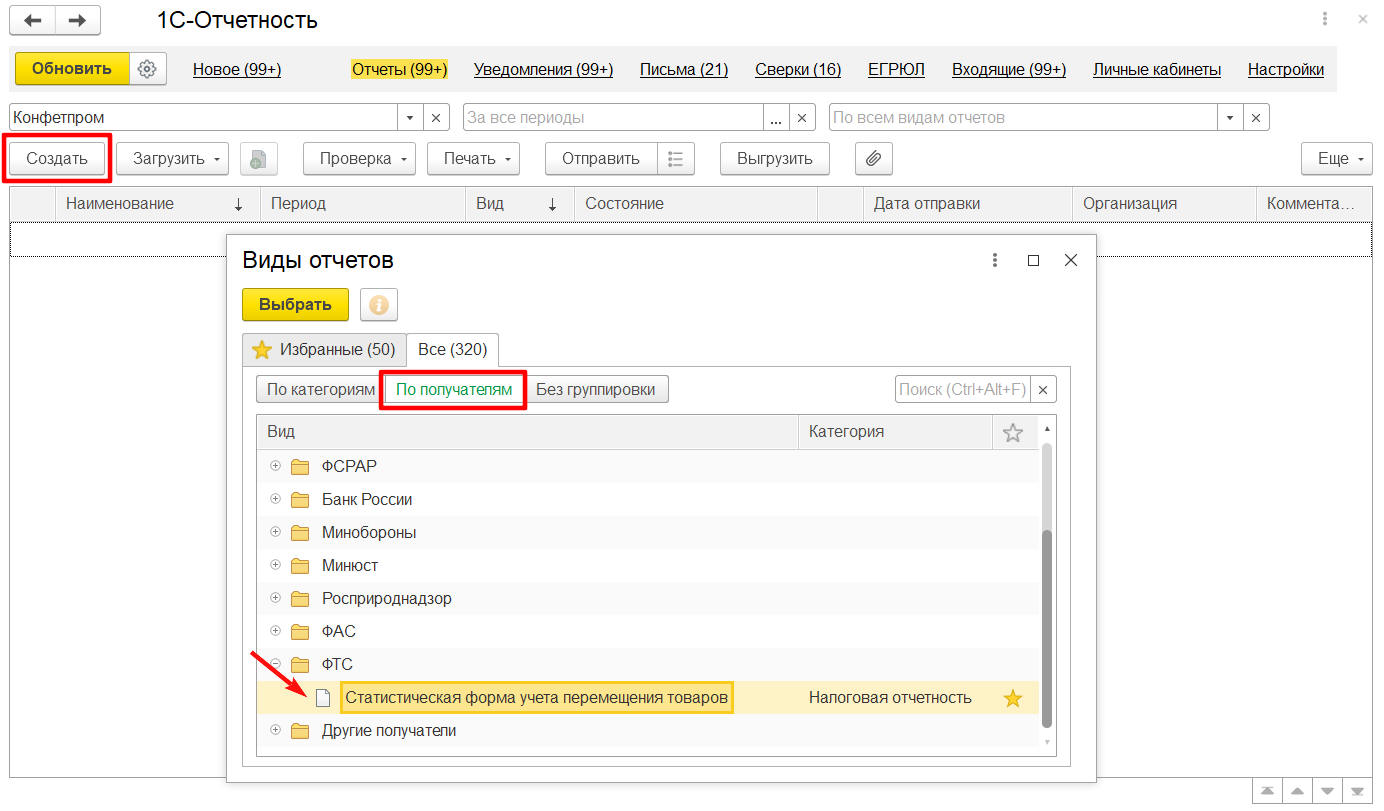
Task: Click the document icon of Статистическая форма
Action: pyautogui.click(x=322, y=698)
